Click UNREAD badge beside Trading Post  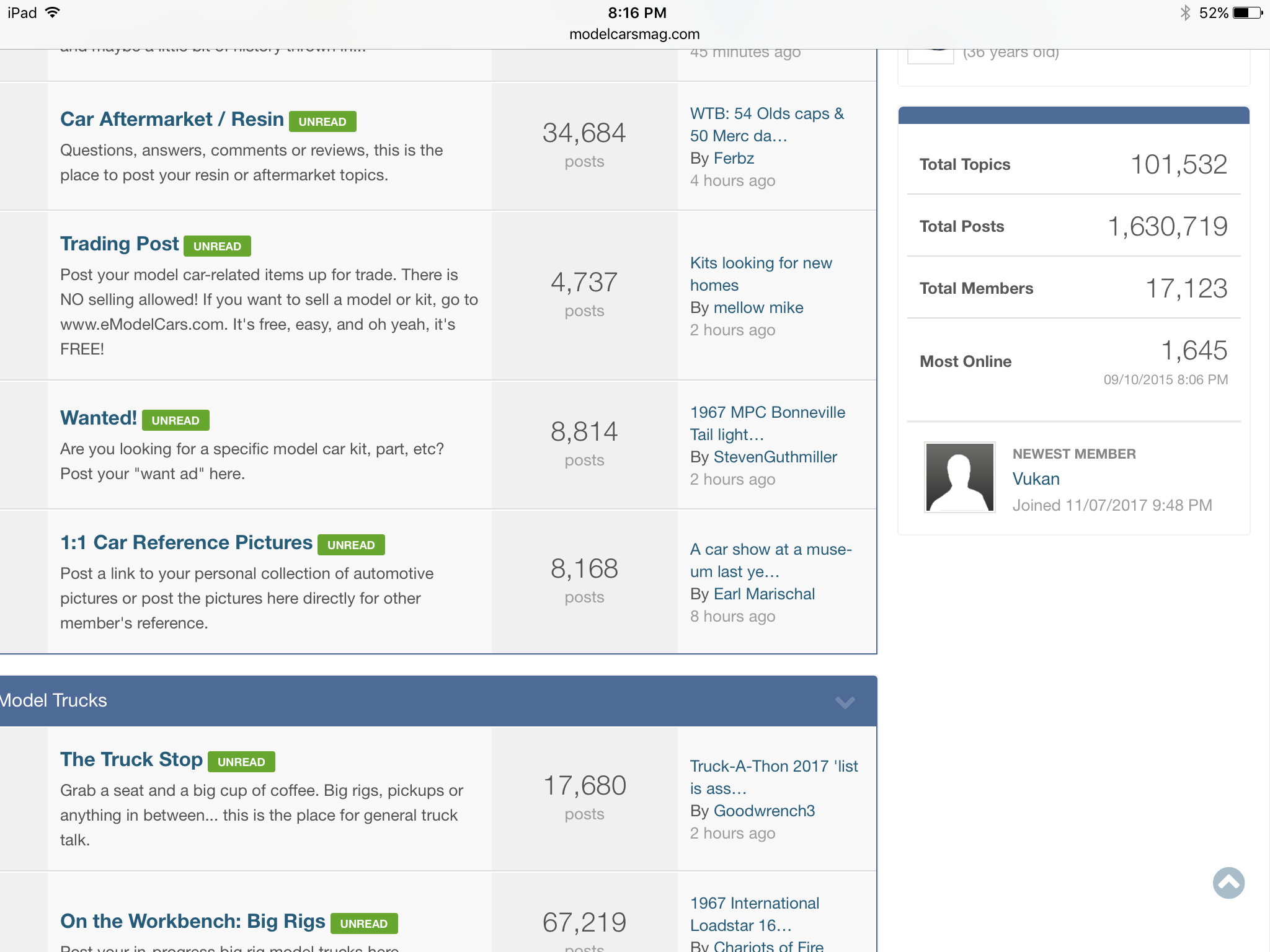point(217,246)
